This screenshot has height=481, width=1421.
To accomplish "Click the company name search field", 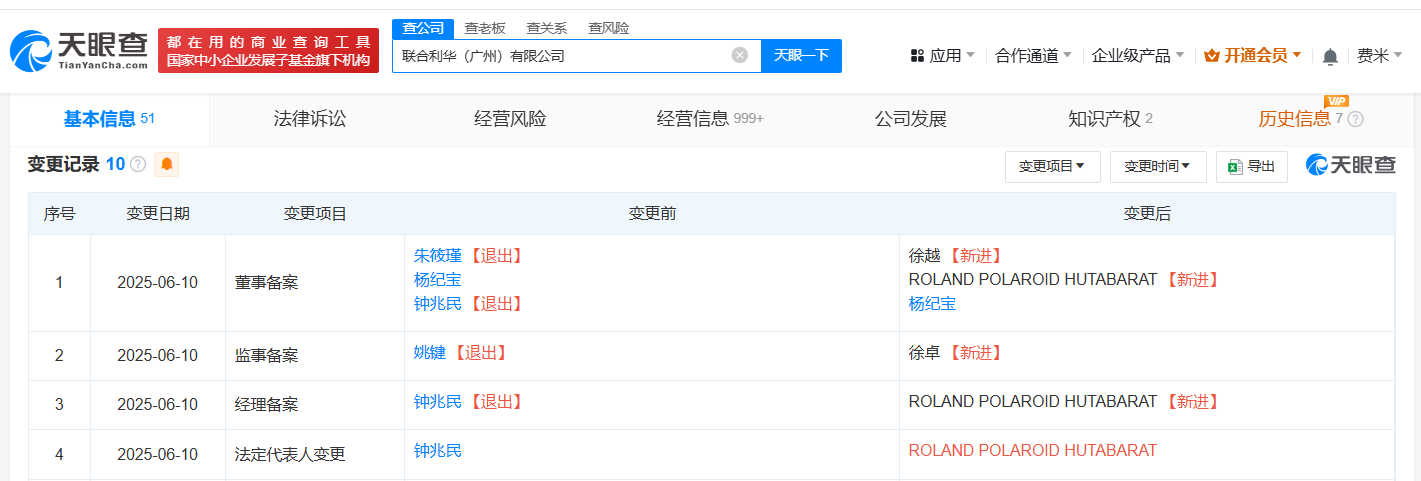I will coord(560,56).
